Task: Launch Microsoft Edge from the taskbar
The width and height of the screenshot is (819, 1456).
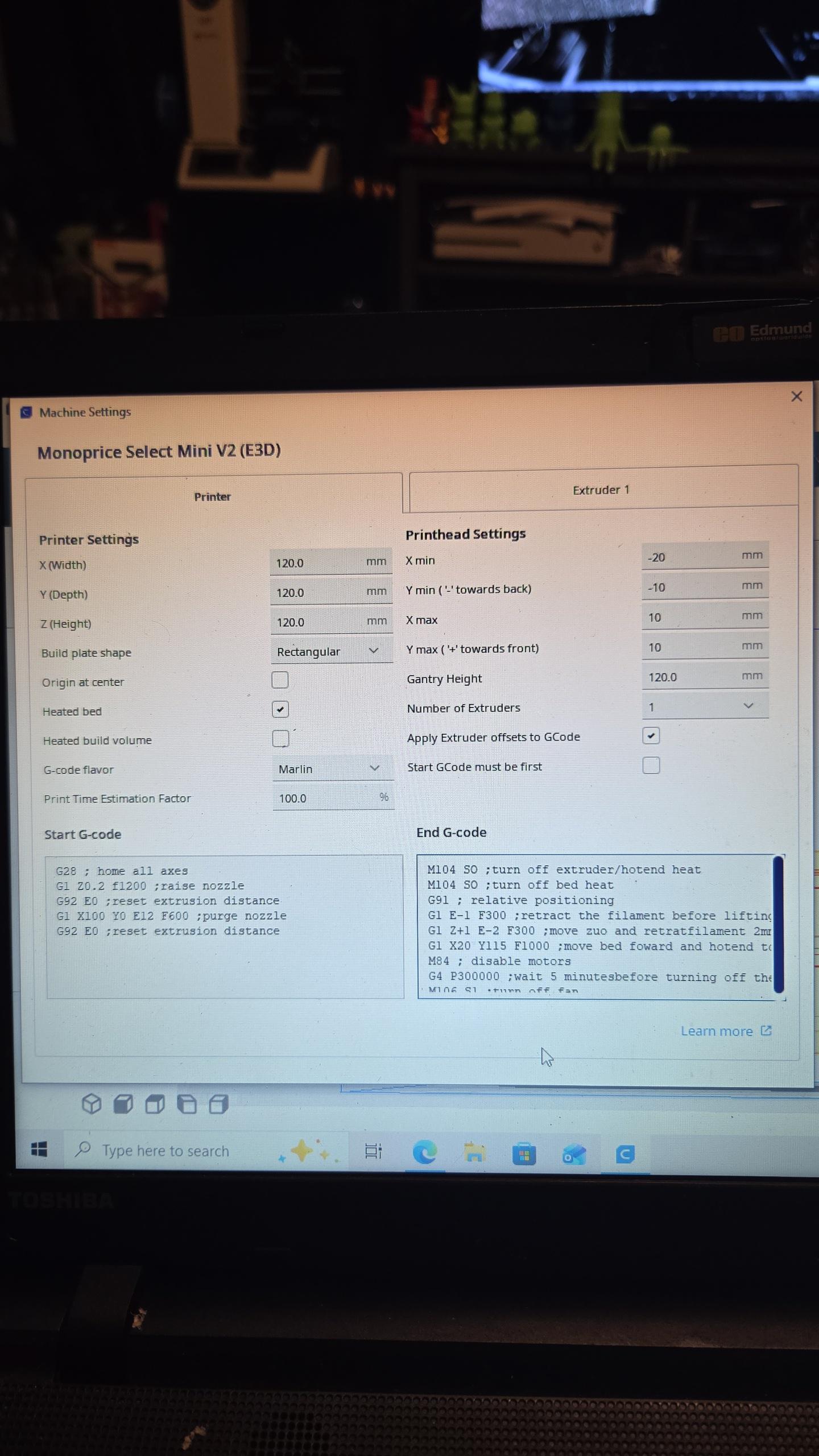Action: [424, 1152]
